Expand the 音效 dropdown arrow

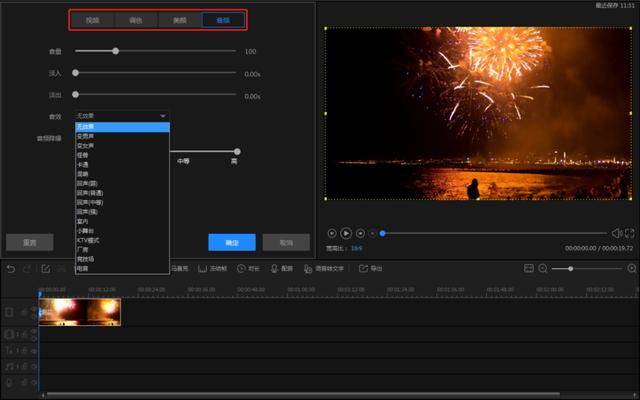pos(163,116)
